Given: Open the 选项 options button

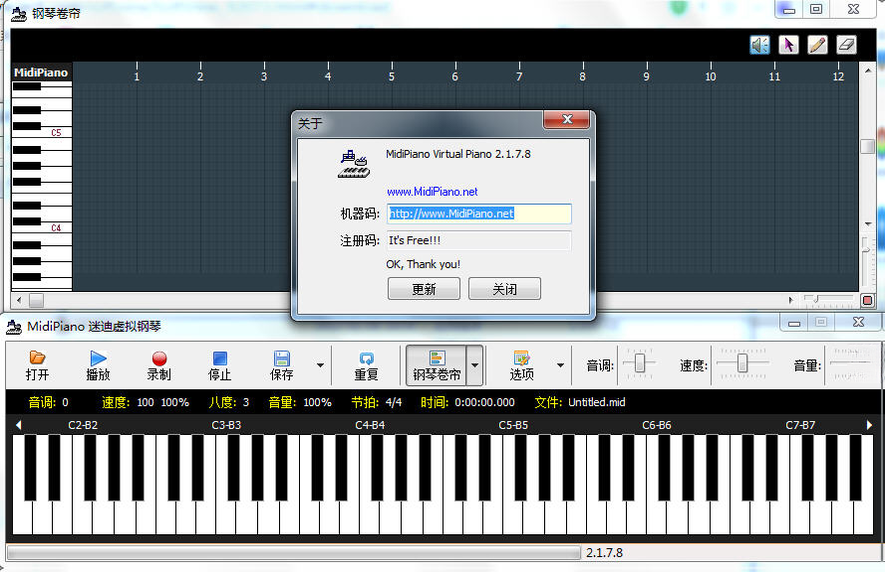Looking at the screenshot, I should click(521, 365).
